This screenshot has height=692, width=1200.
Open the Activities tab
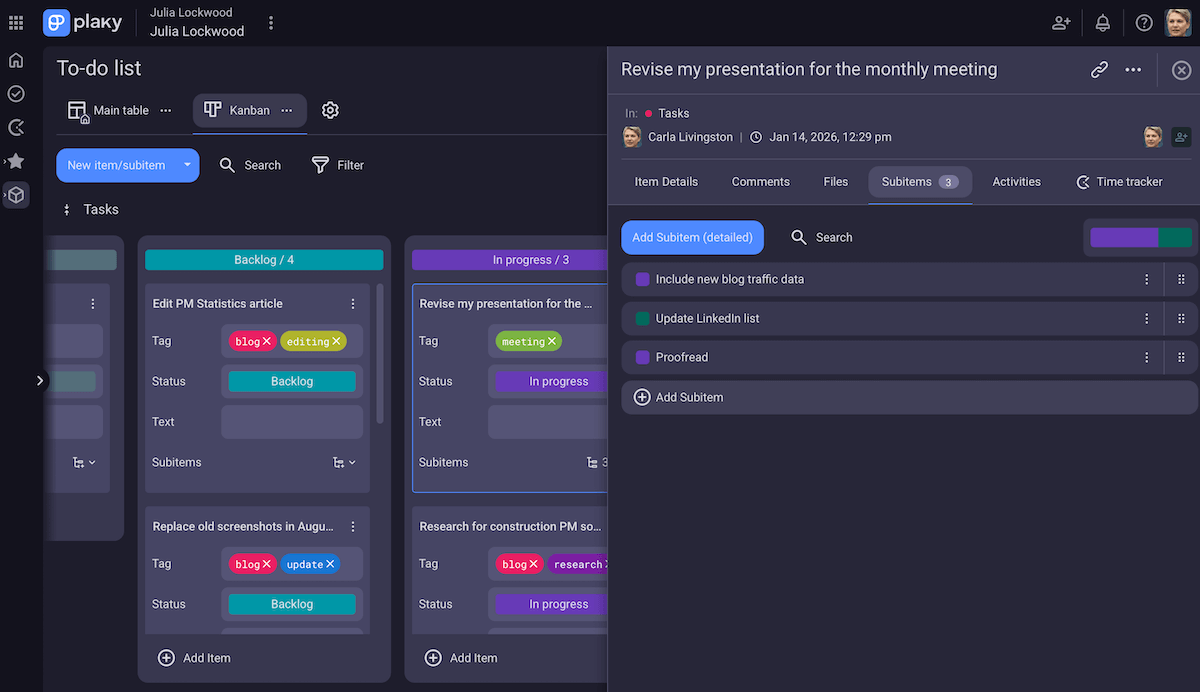(x=1016, y=182)
